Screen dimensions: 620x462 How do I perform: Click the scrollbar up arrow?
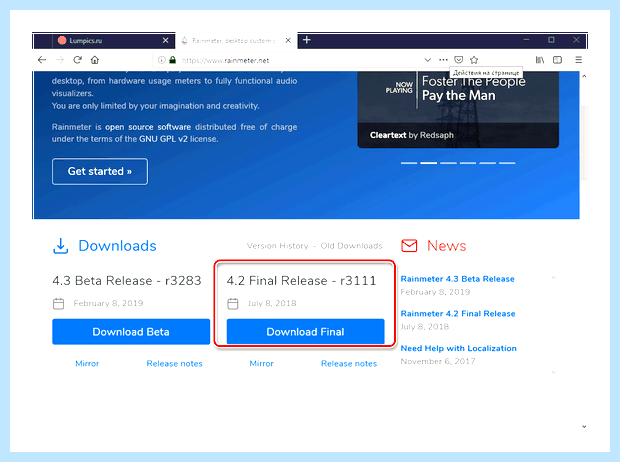click(x=584, y=76)
